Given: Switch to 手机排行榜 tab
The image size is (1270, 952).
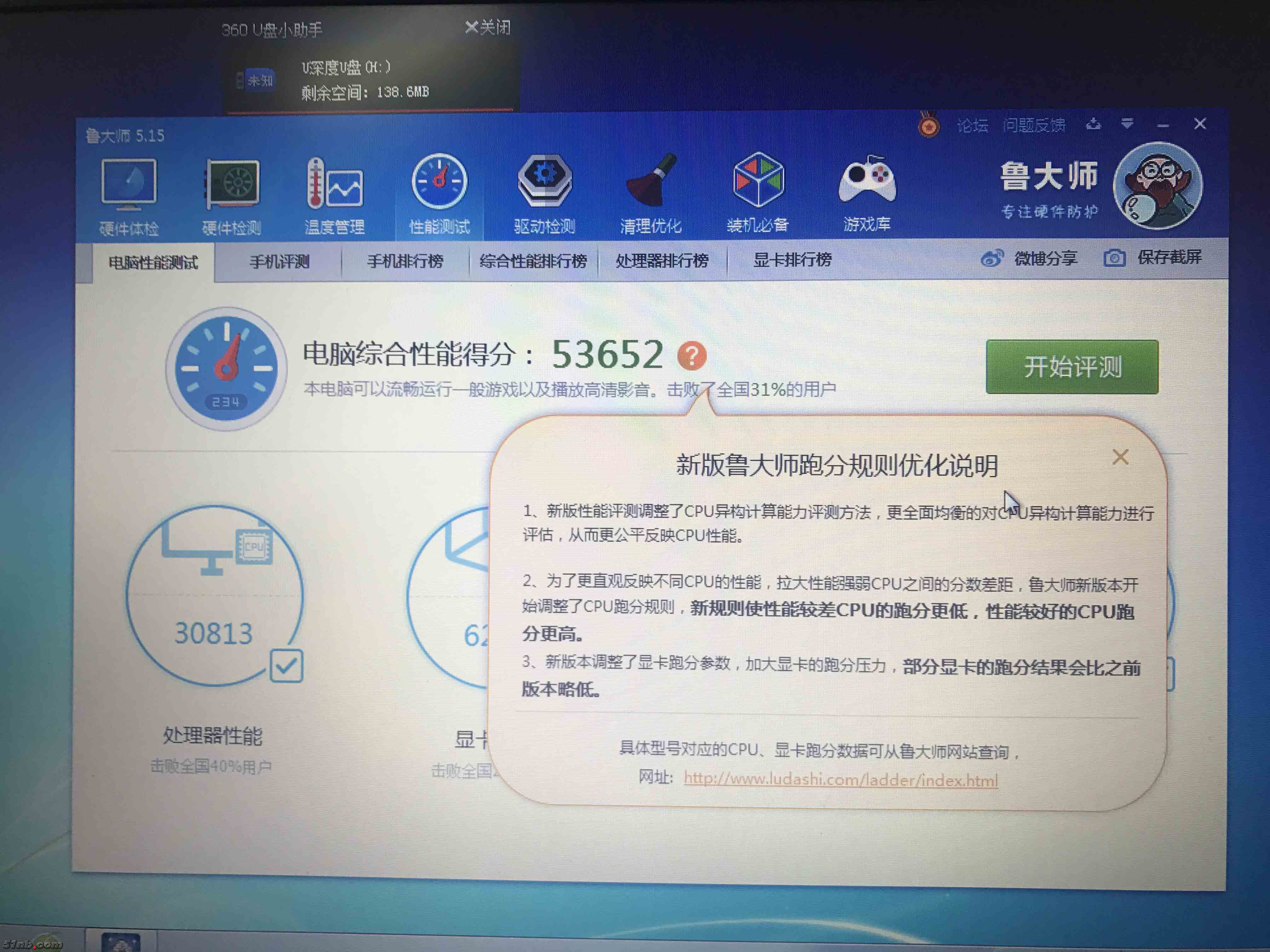Looking at the screenshot, I should [405, 261].
